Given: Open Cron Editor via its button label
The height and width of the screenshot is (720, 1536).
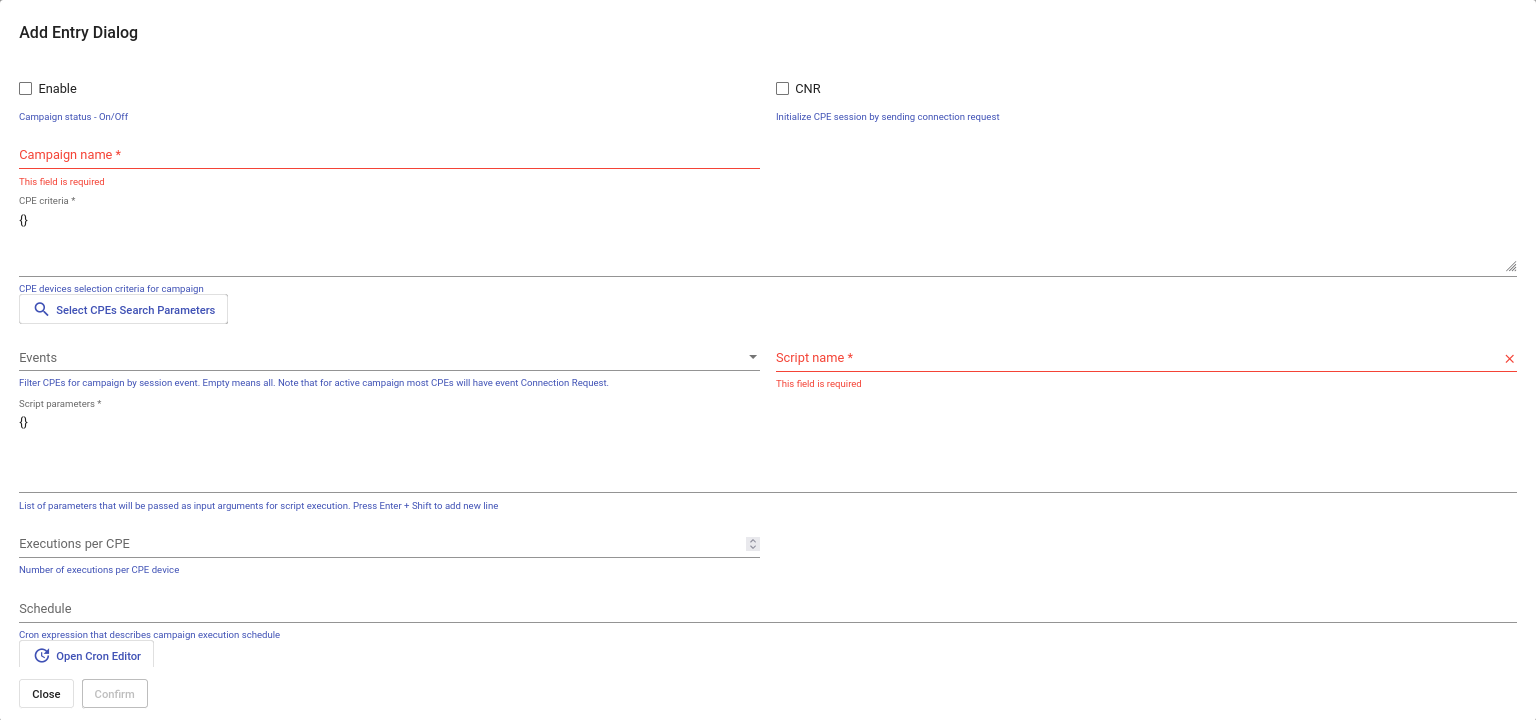Looking at the screenshot, I should click(98, 656).
